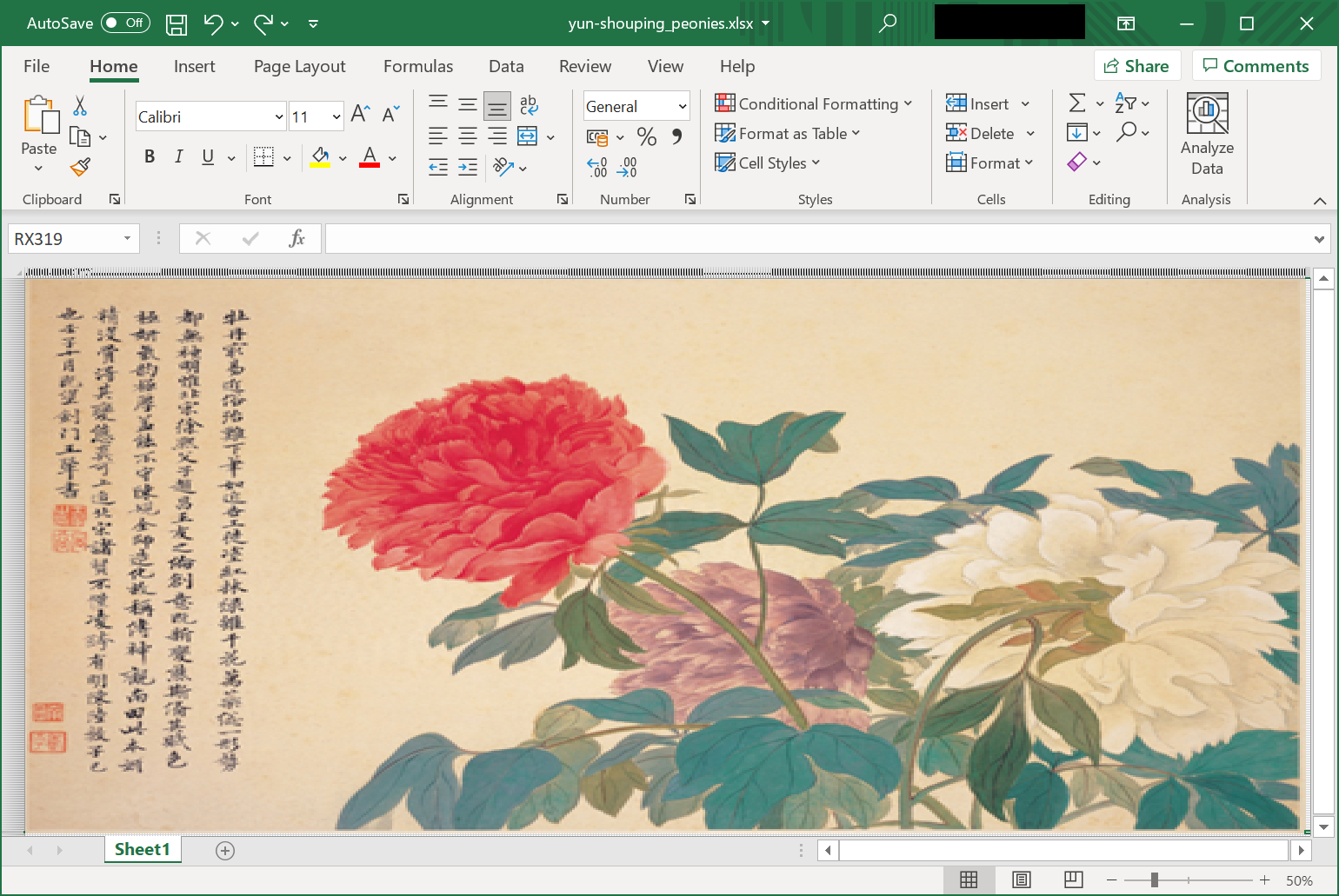Toggle Center horizontal text alignment

[x=468, y=136]
